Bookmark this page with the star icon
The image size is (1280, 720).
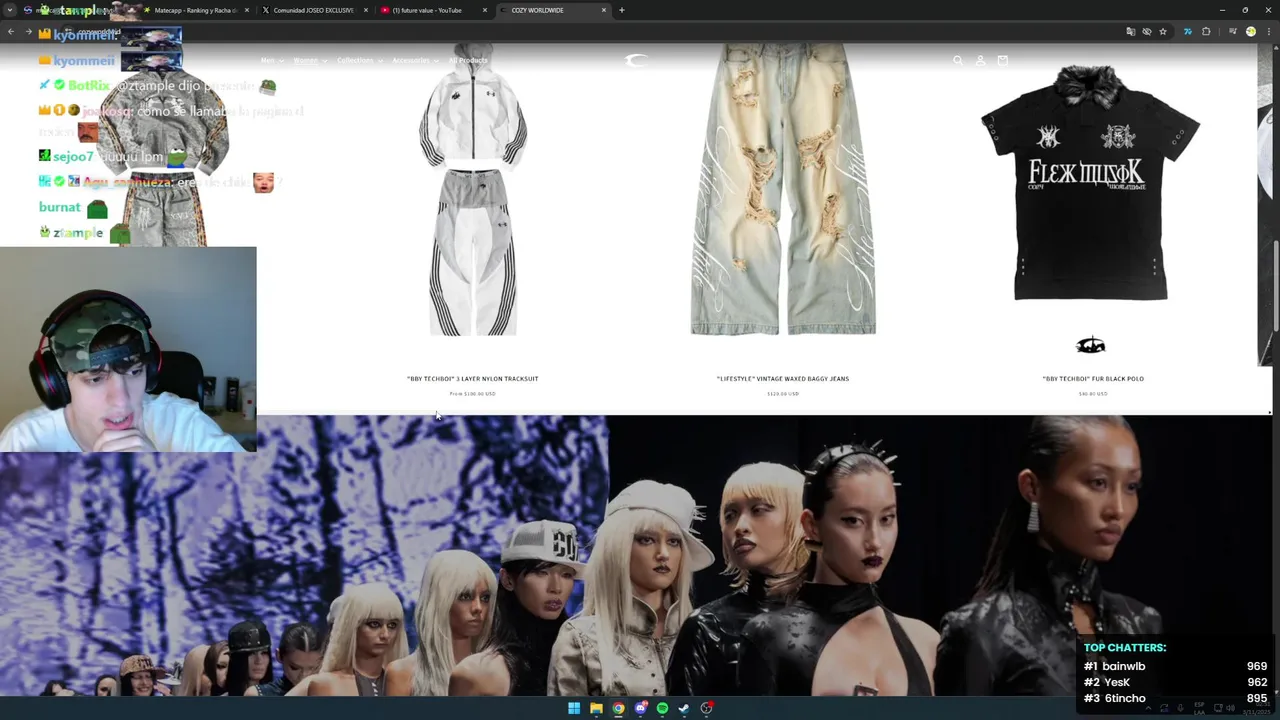pyautogui.click(x=1163, y=31)
